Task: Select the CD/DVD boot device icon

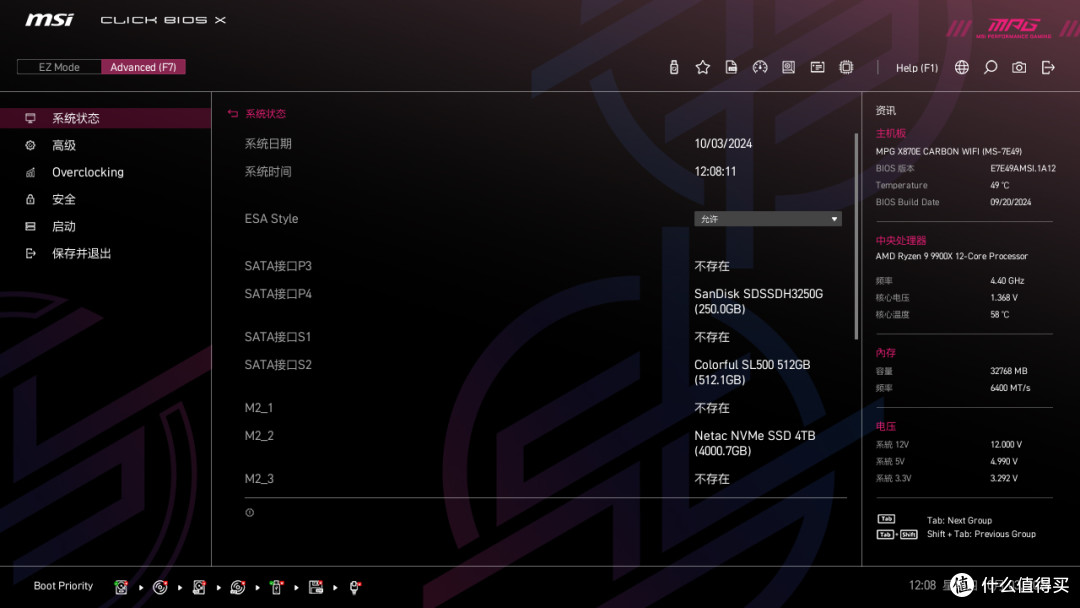Action: [160, 587]
